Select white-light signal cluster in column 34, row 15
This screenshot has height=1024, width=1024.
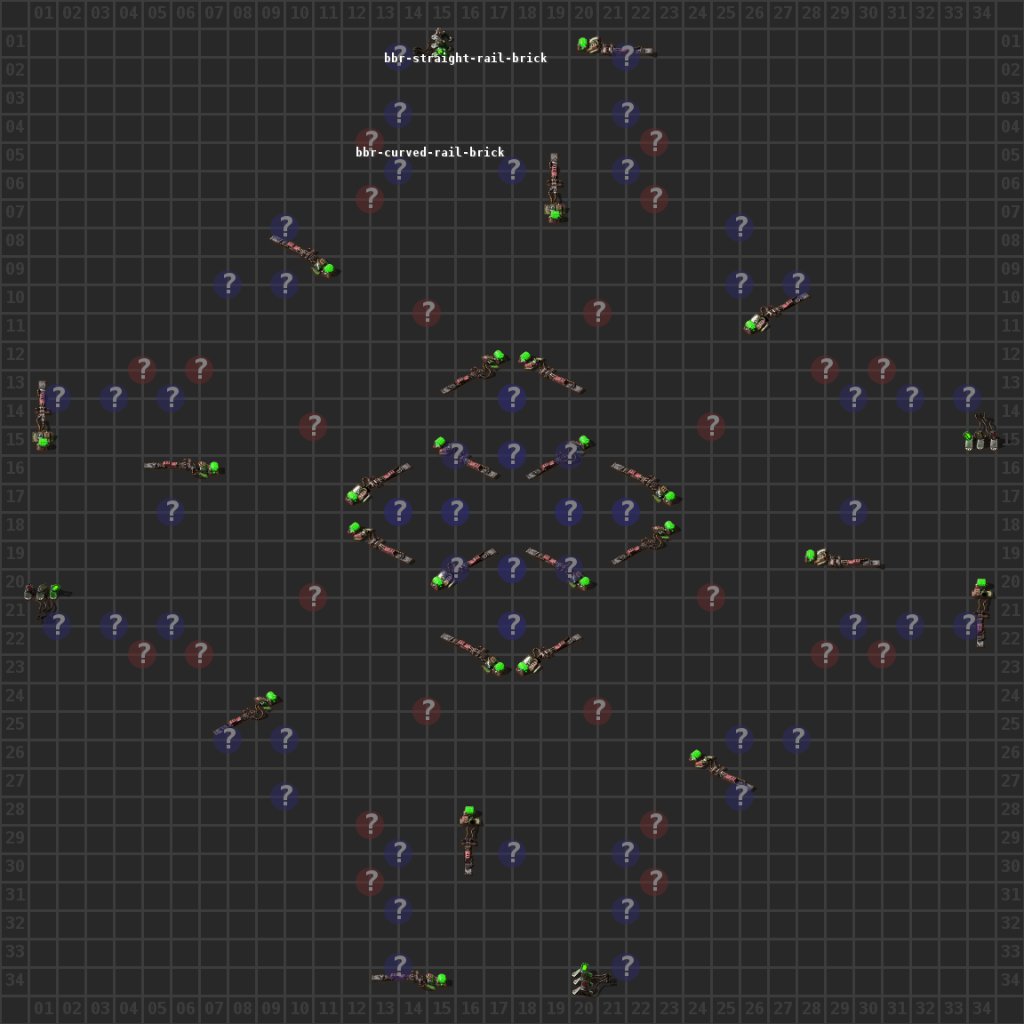click(x=982, y=432)
